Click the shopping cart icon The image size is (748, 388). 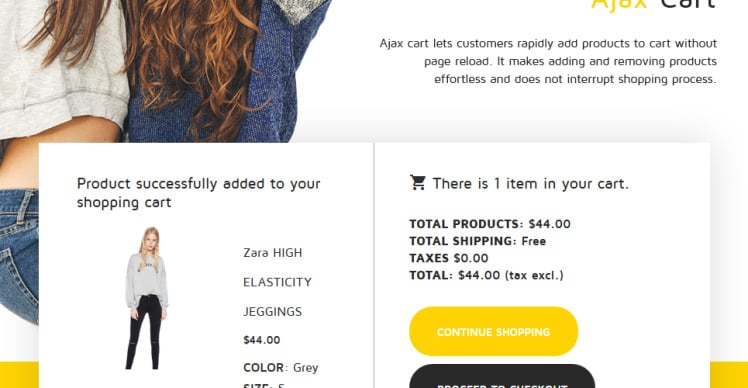(x=417, y=183)
